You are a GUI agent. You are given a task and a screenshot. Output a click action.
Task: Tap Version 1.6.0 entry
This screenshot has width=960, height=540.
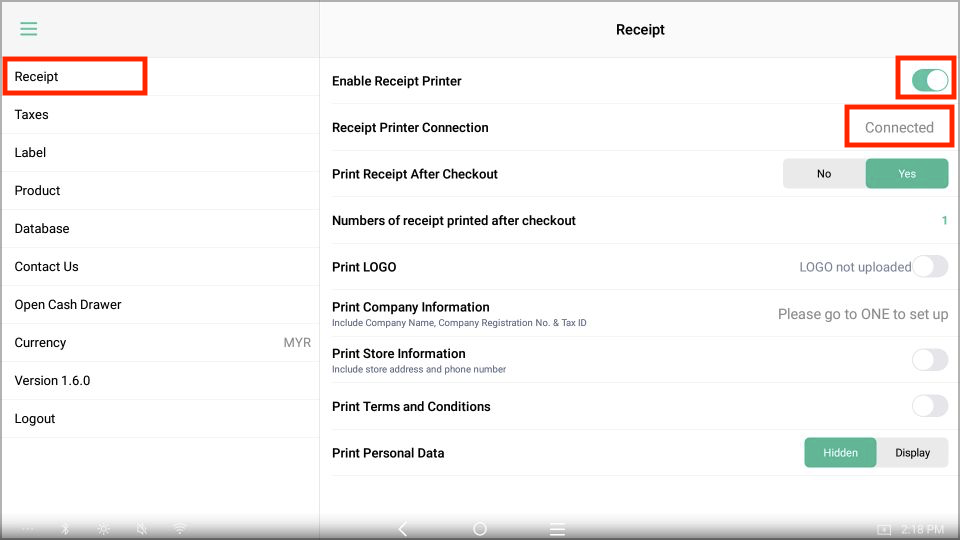point(160,380)
